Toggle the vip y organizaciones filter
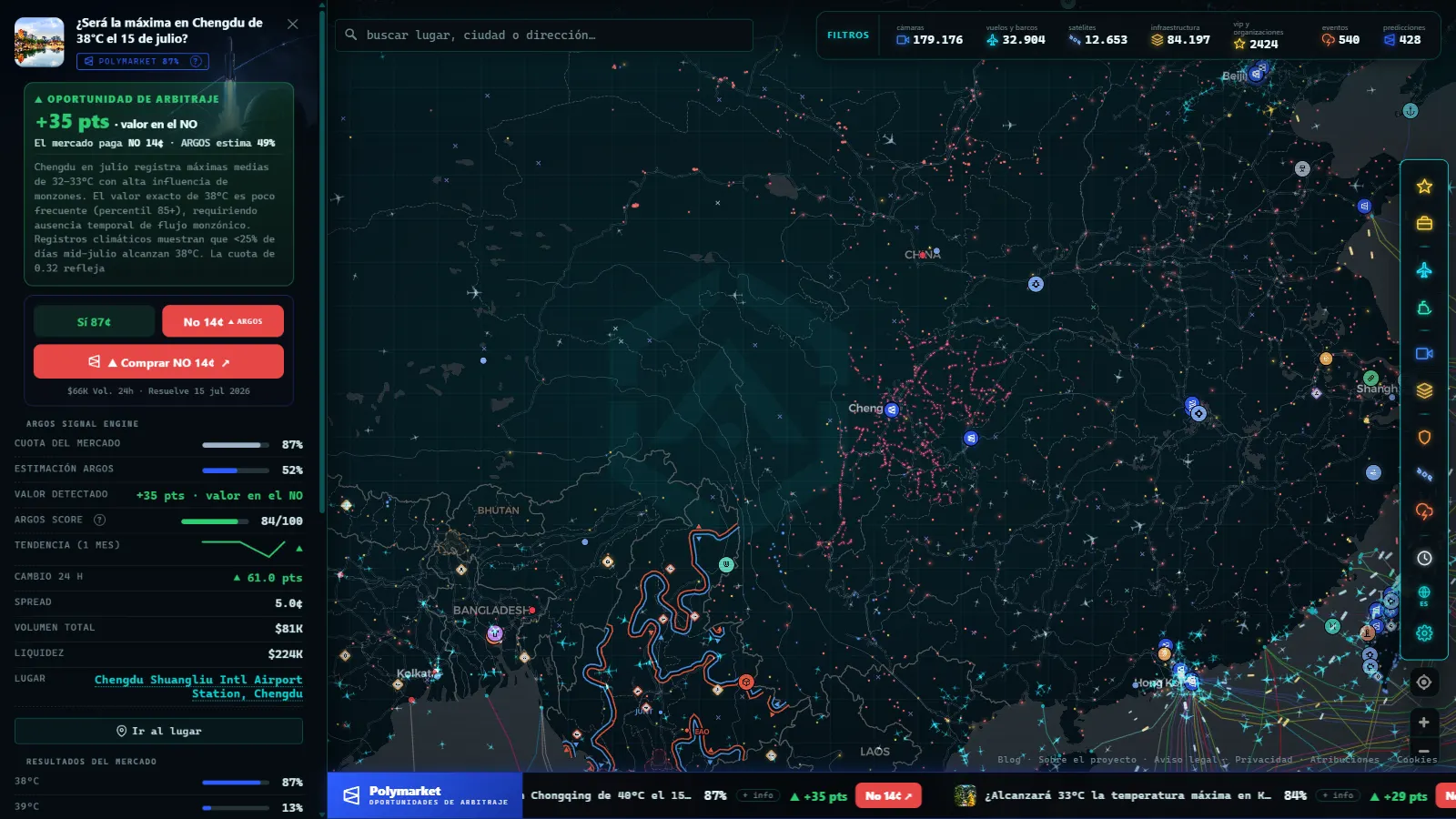1456x819 pixels. click(1259, 35)
